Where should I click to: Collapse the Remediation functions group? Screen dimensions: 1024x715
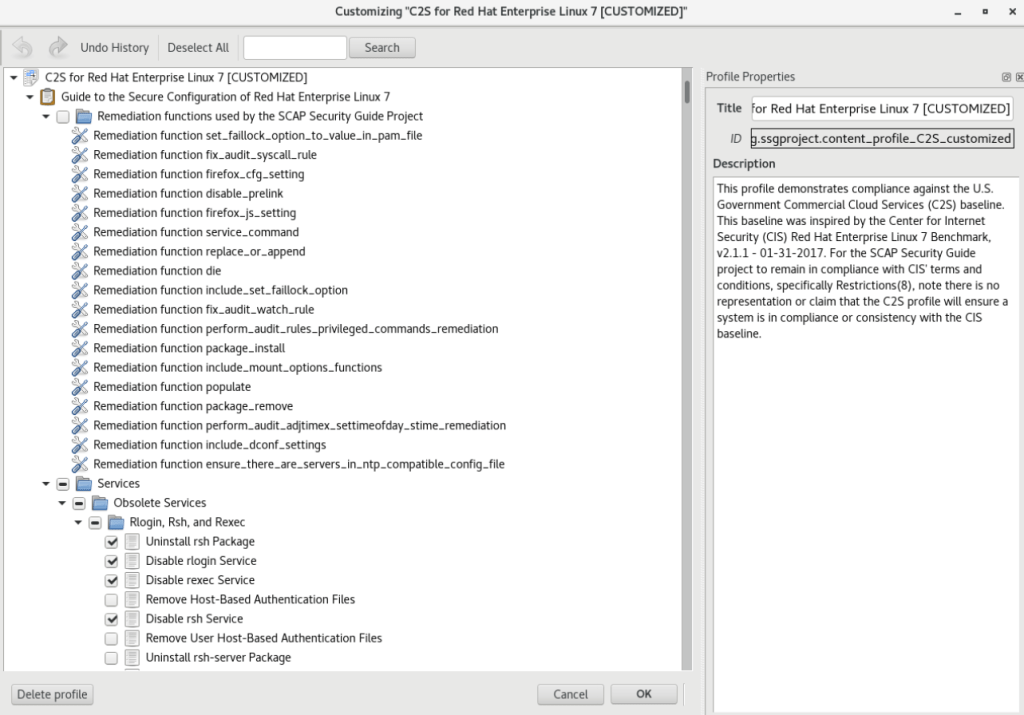(46, 117)
